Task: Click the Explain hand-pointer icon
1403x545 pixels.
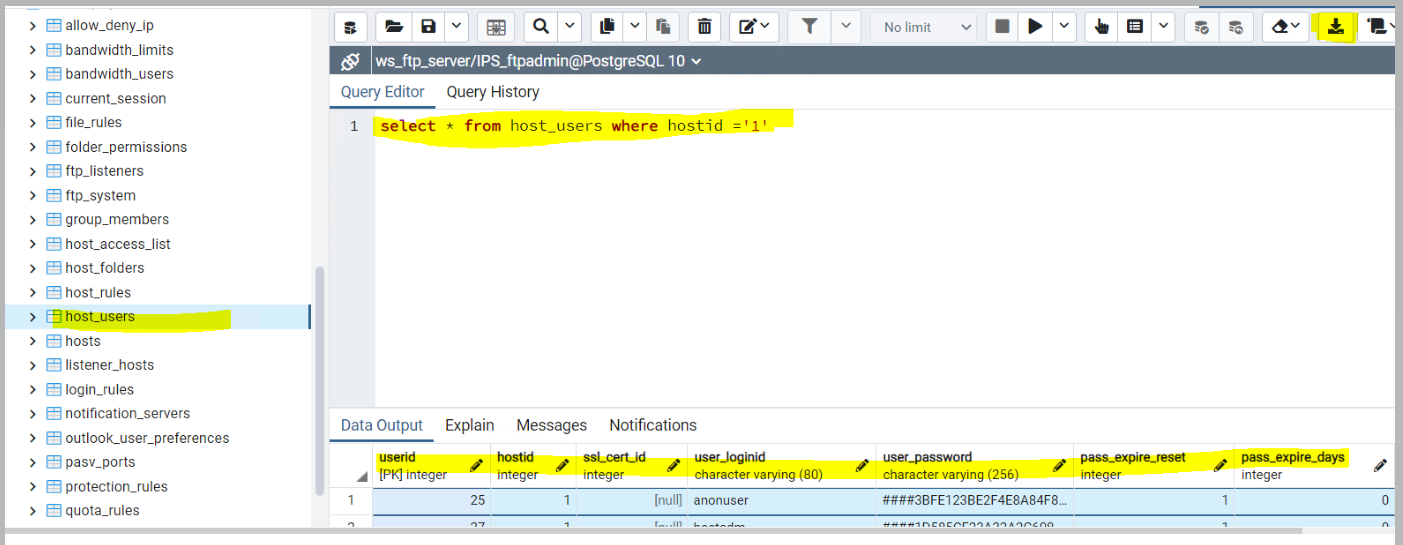Action: point(1102,27)
